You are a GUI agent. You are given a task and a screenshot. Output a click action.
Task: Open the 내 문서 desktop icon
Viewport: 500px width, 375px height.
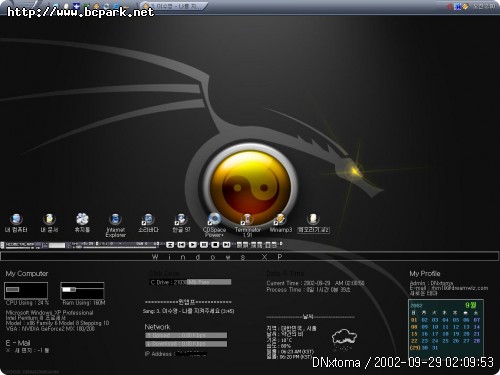[x=49, y=223]
